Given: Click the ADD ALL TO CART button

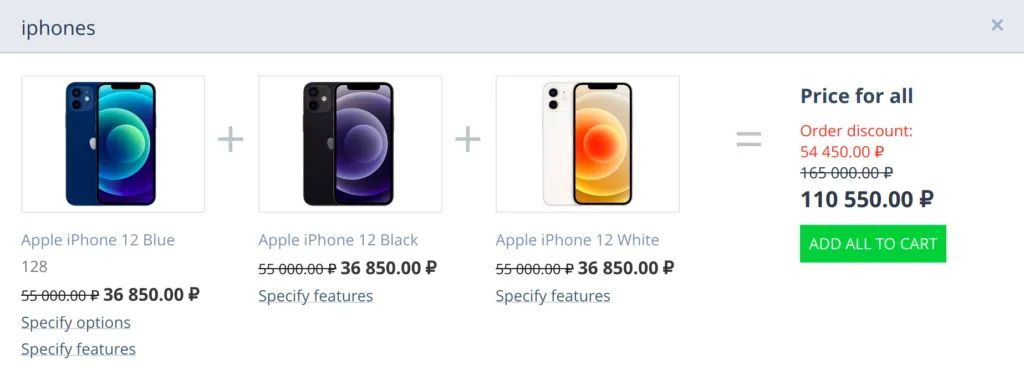Looking at the screenshot, I should [872, 244].
